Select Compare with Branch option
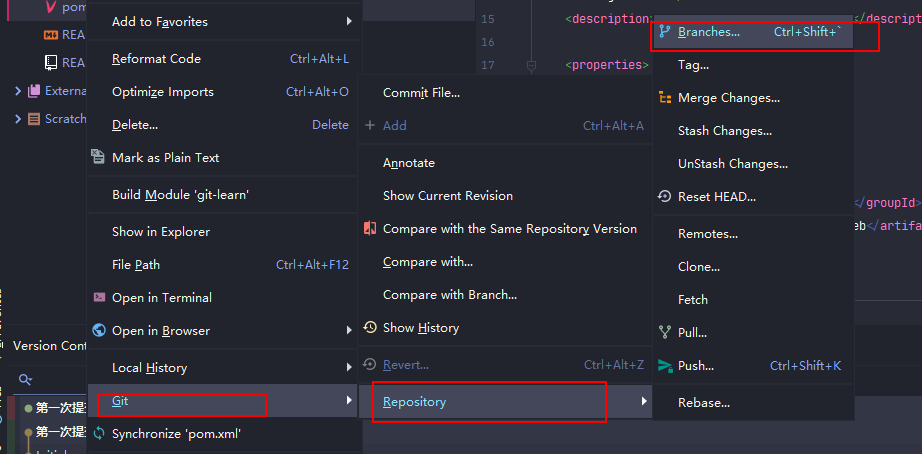The image size is (922, 454). 449,295
